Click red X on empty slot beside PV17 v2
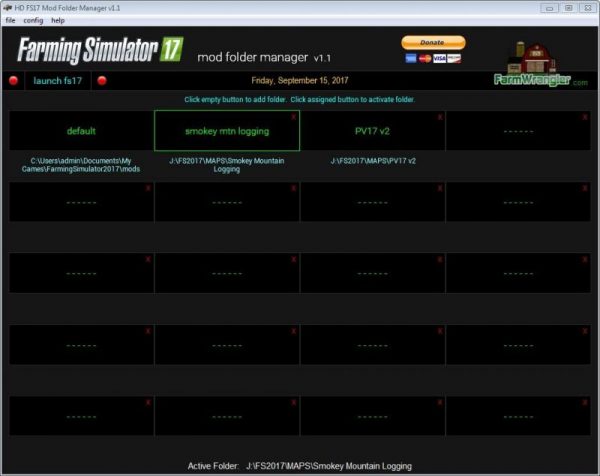This screenshot has width=600, height=476. click(x=585, y=117)
